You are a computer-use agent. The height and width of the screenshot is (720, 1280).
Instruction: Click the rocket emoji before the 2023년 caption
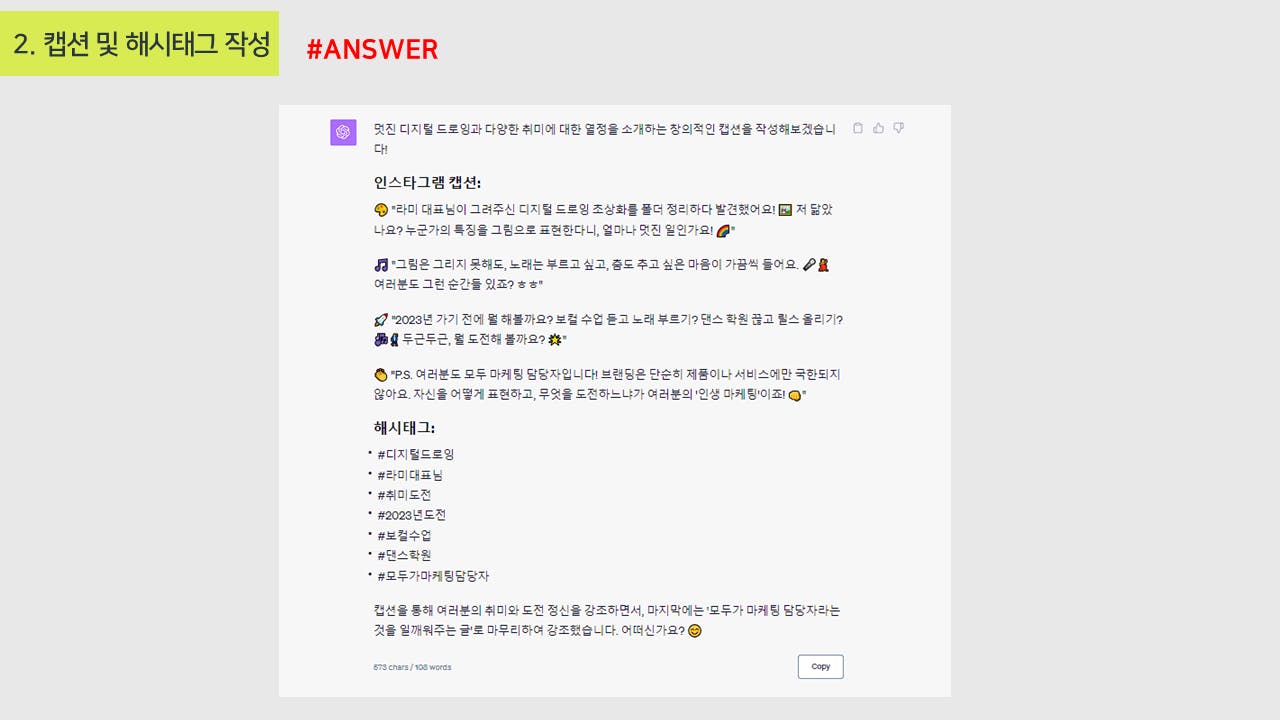coord(380,320)
